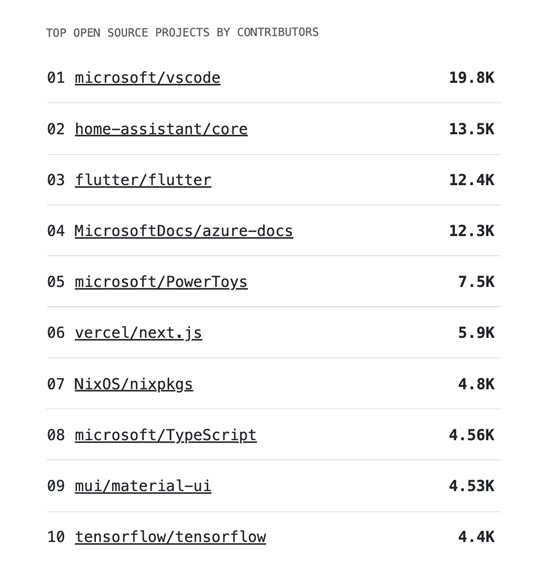The image size is (550, 588).
Task: Click the 4.53K material-ui count
Action: point(472,486)
